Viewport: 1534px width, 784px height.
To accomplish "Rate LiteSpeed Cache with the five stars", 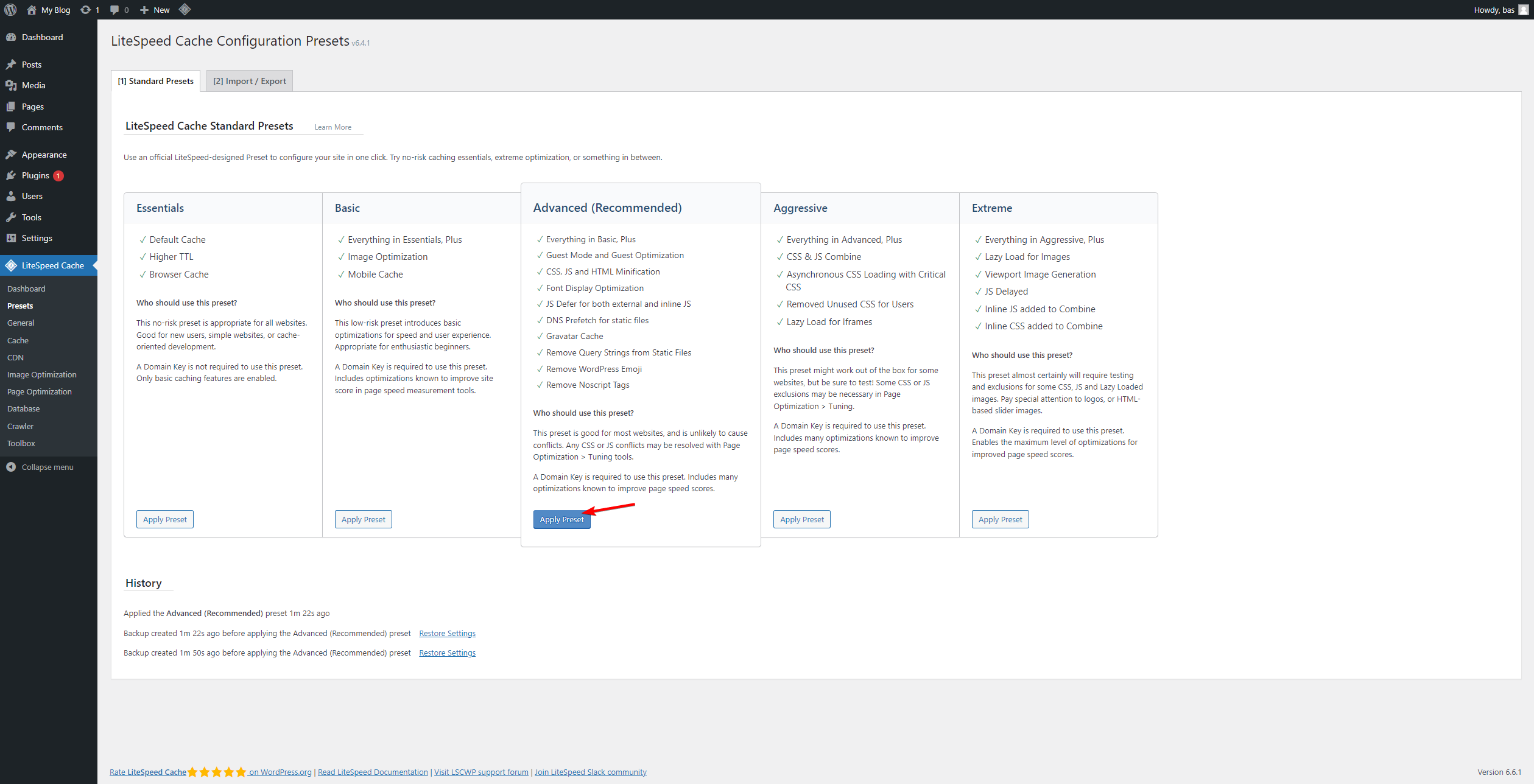I will [x=217, y=772].
